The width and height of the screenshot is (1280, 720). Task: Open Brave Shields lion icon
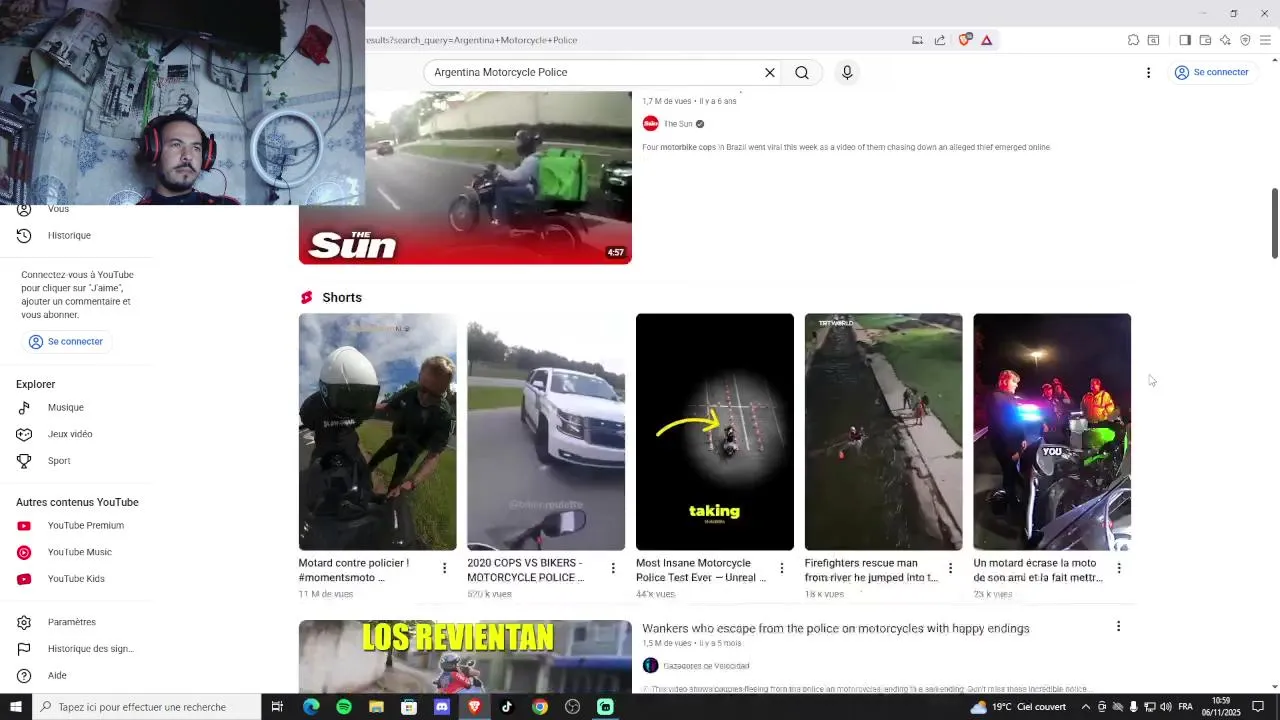click(964, 40)
